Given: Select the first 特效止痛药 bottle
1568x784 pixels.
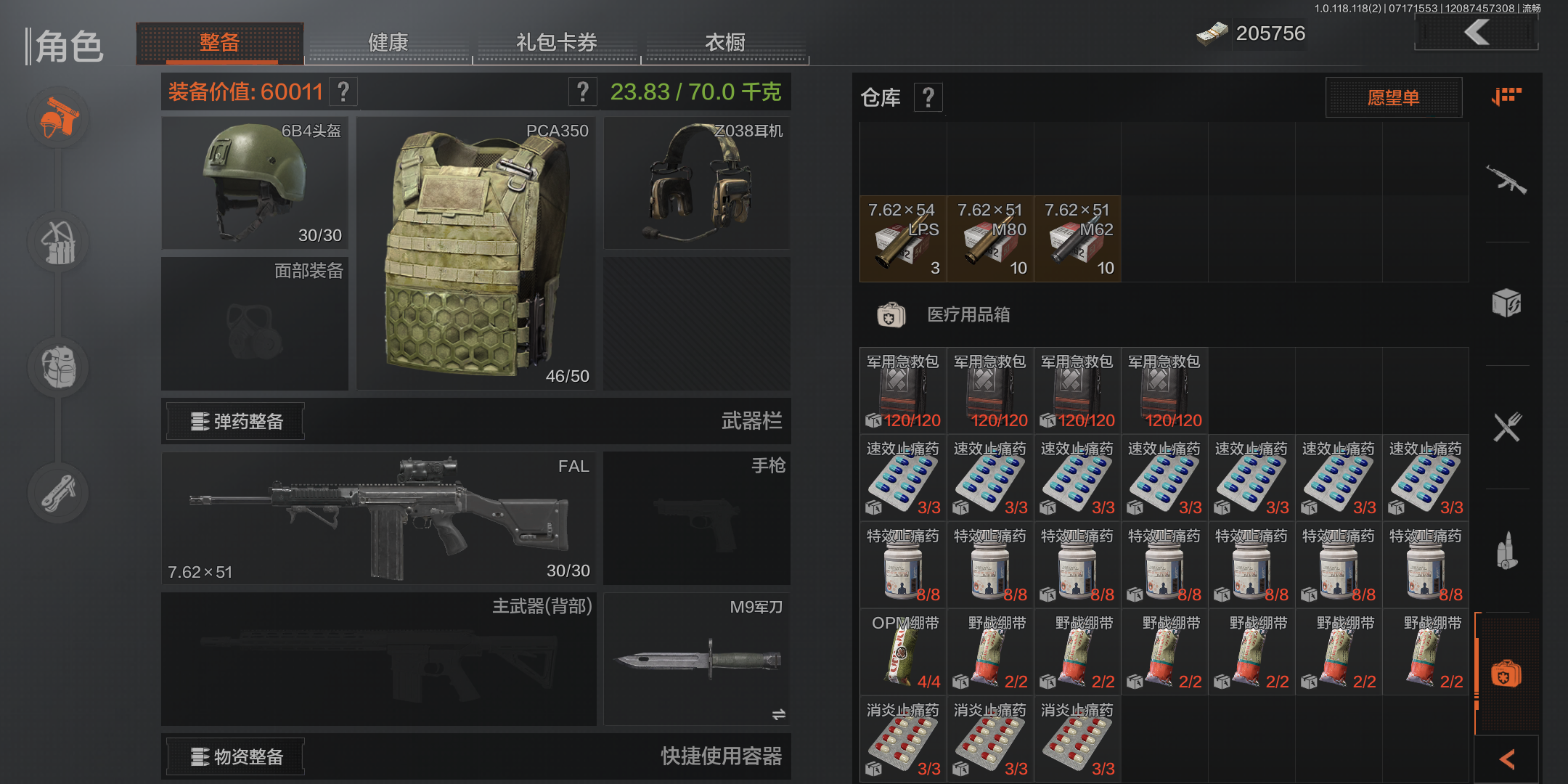Looking at the screenshot, I should [x=903, y=565].
